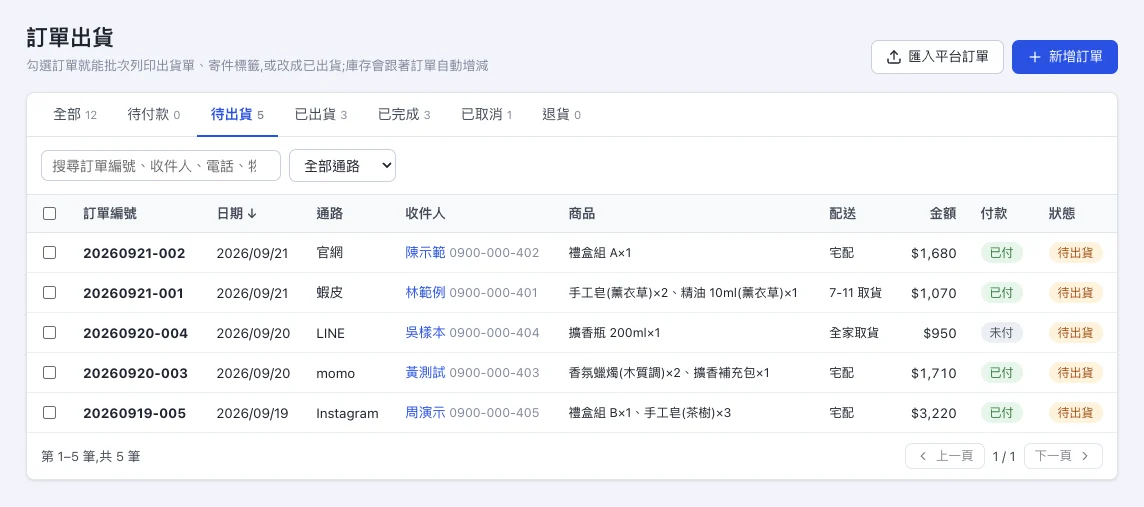The height and width of the screenshot is (507, 1144).
Task: Check the box for order 20260921-001
Action: (50, 293)
